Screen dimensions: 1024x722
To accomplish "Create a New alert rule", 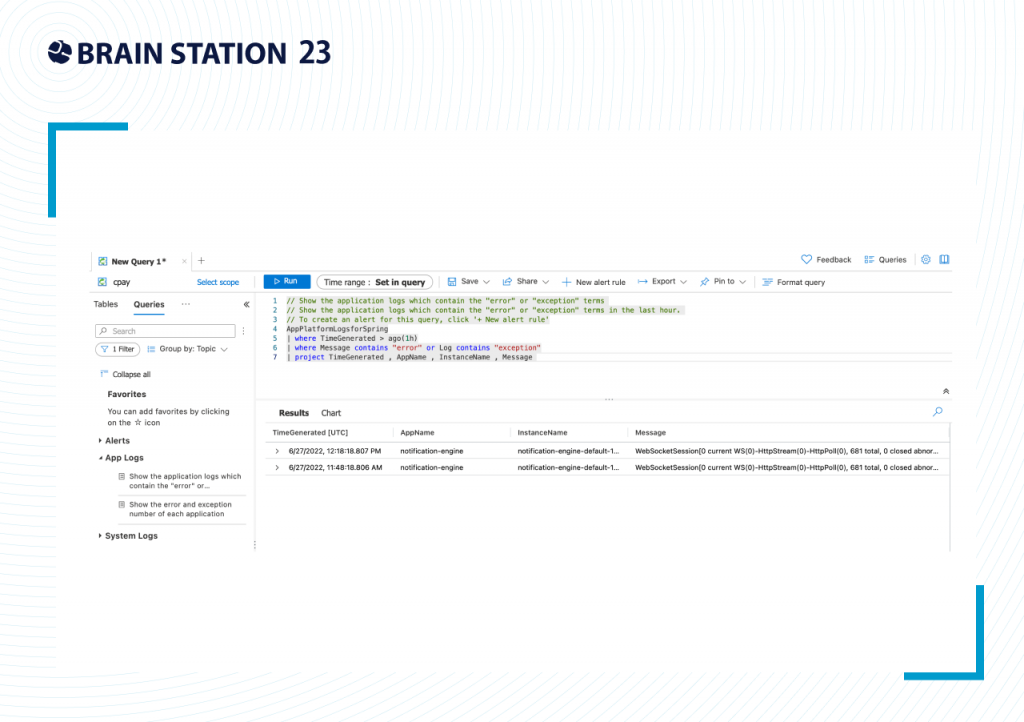I will point(593,282).
